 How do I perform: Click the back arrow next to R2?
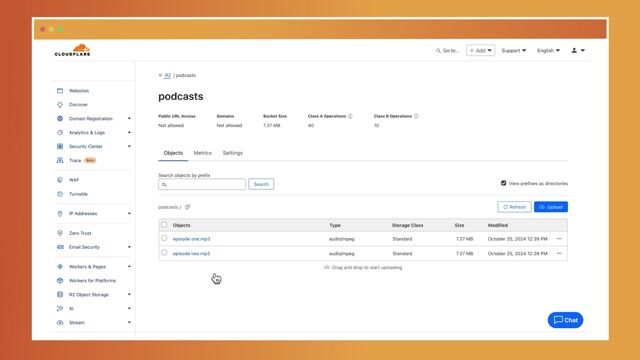(161, 76)
